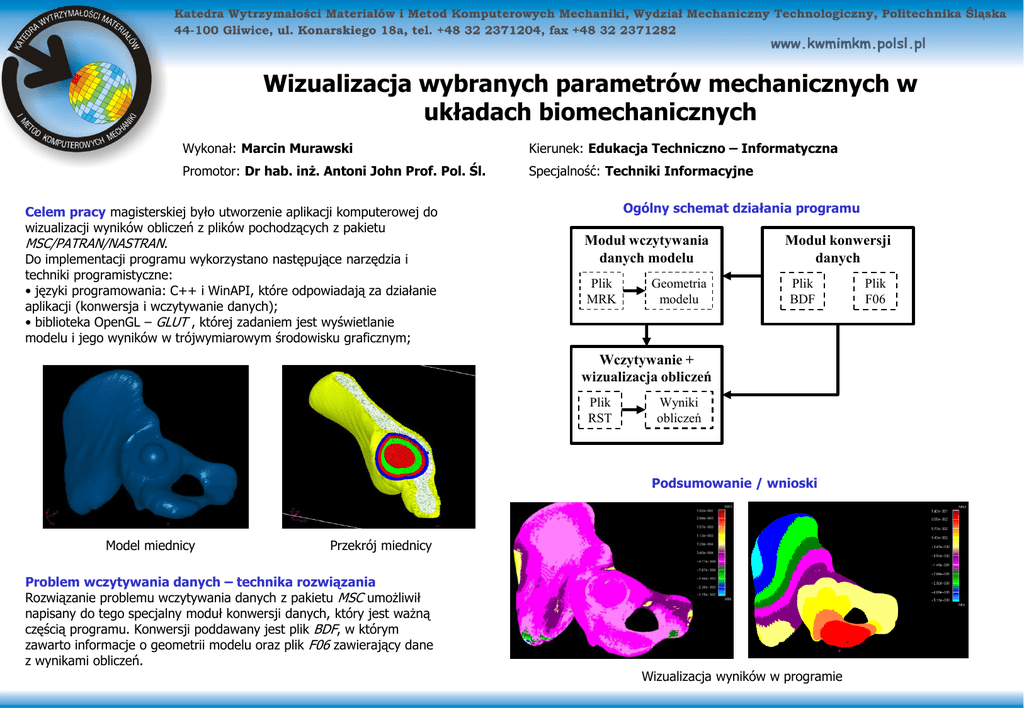Select the author name Marcin Murawski
Screen dimensions: 1024x708
[297, 148]
